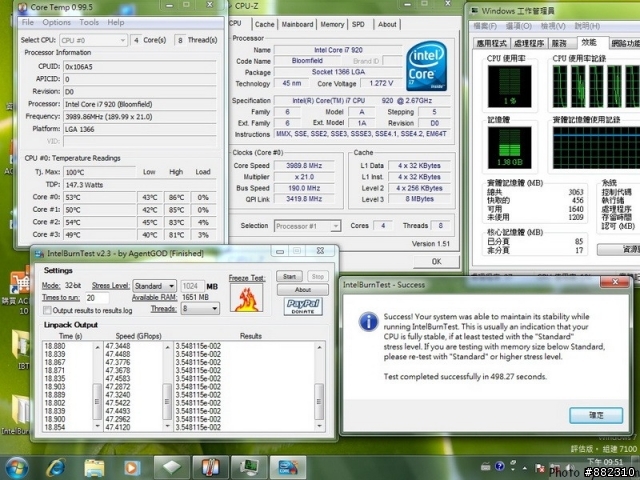Show hidden tray icons arrow
The height and width of the screenshot is (480, 640).
point(524,467)
